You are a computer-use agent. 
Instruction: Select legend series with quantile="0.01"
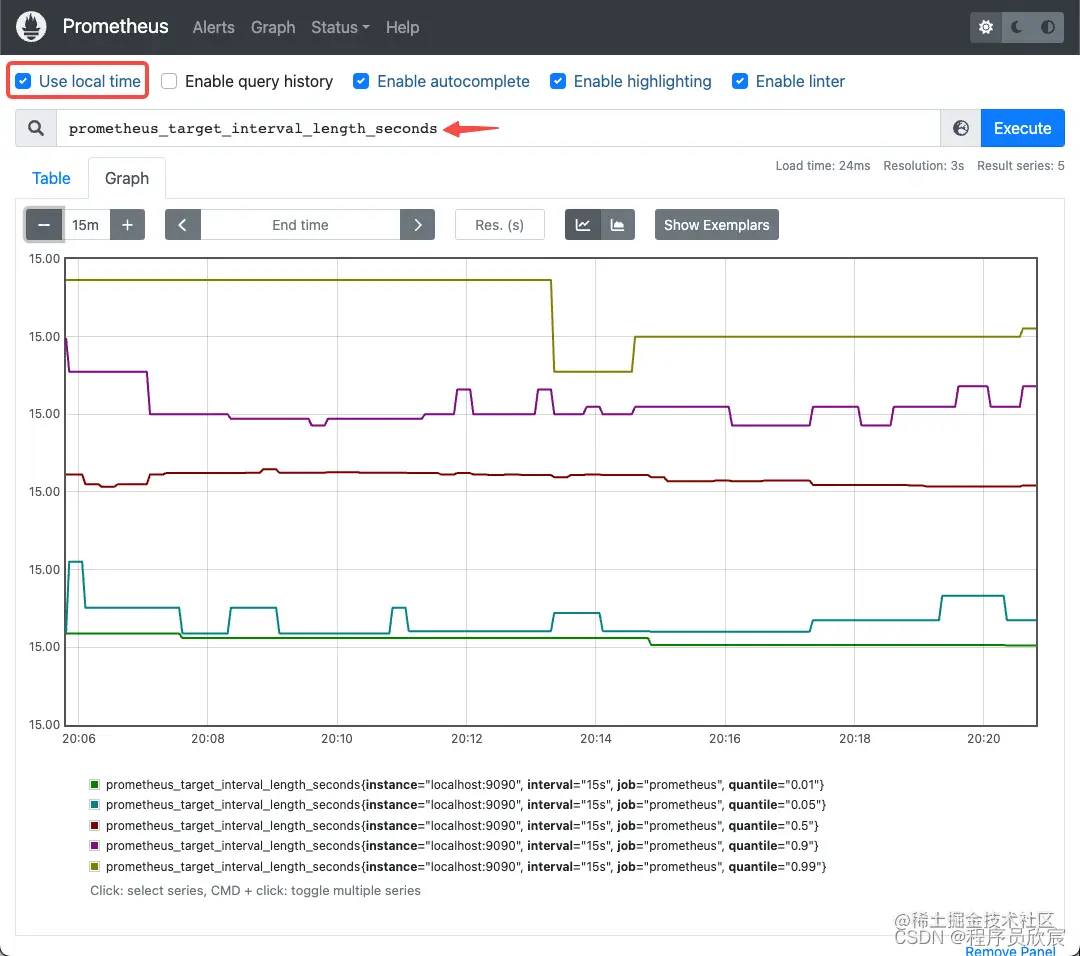point(465,784)
